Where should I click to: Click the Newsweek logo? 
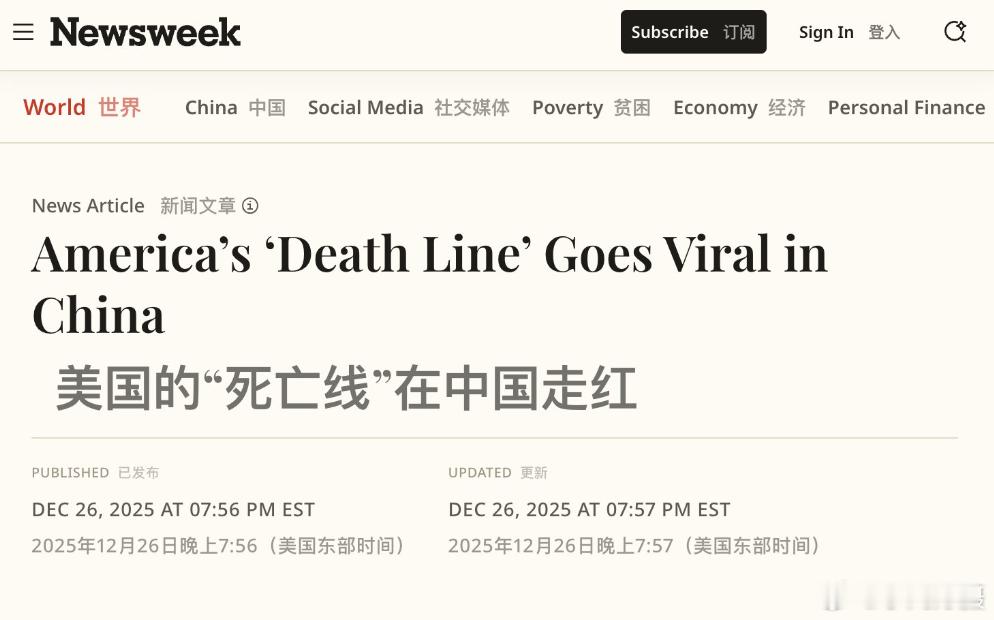point(145,32)
